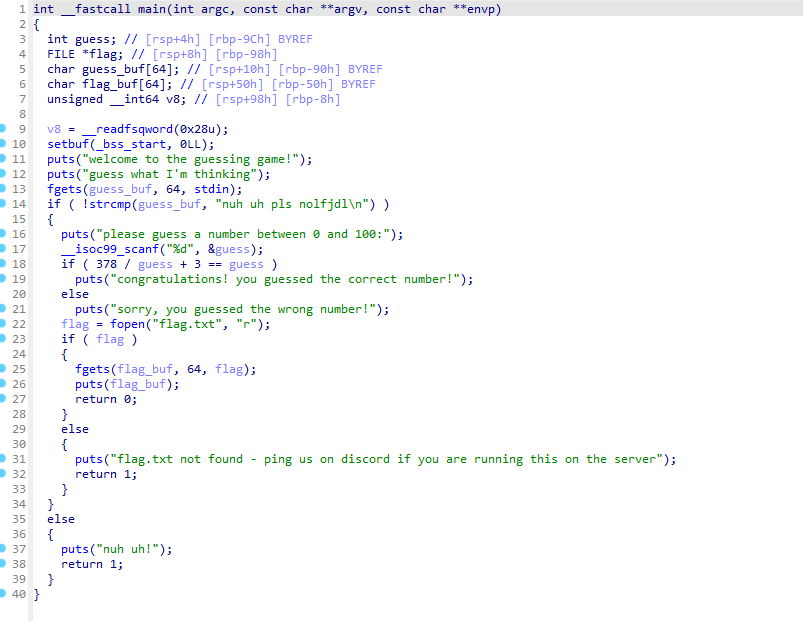803x621 pixels.
Task: Toggle the breakpoint dot beside line 31
Action: click(x=3, y=458)
